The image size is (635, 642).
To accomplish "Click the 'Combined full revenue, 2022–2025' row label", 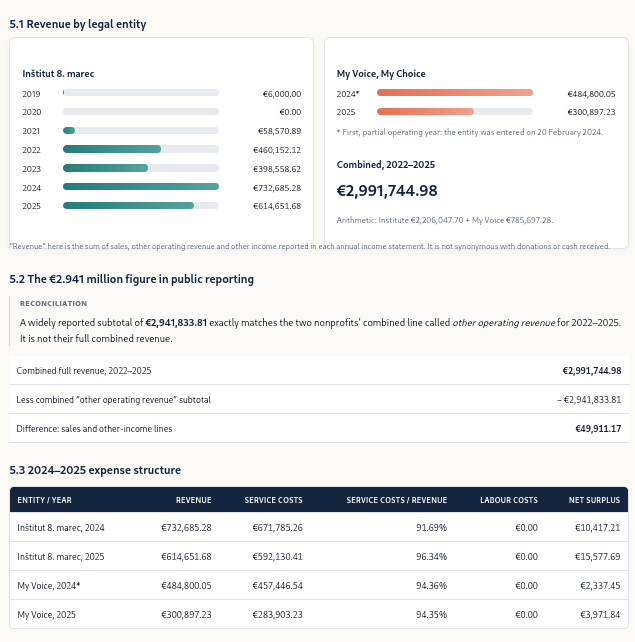I will (x=84, y=371).
